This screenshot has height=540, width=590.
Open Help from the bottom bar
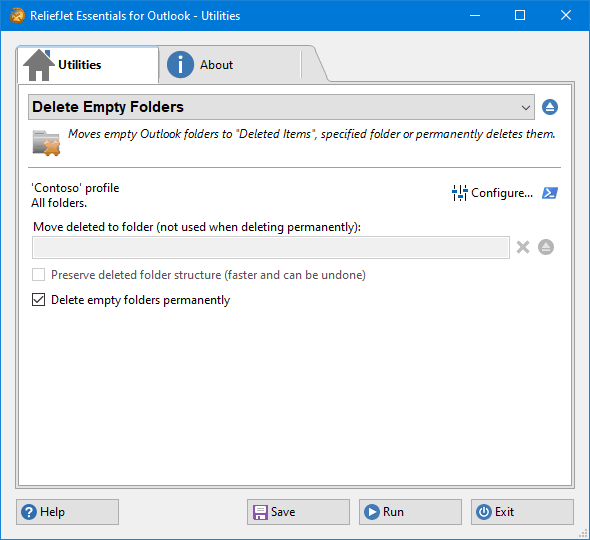pos(67,512)
